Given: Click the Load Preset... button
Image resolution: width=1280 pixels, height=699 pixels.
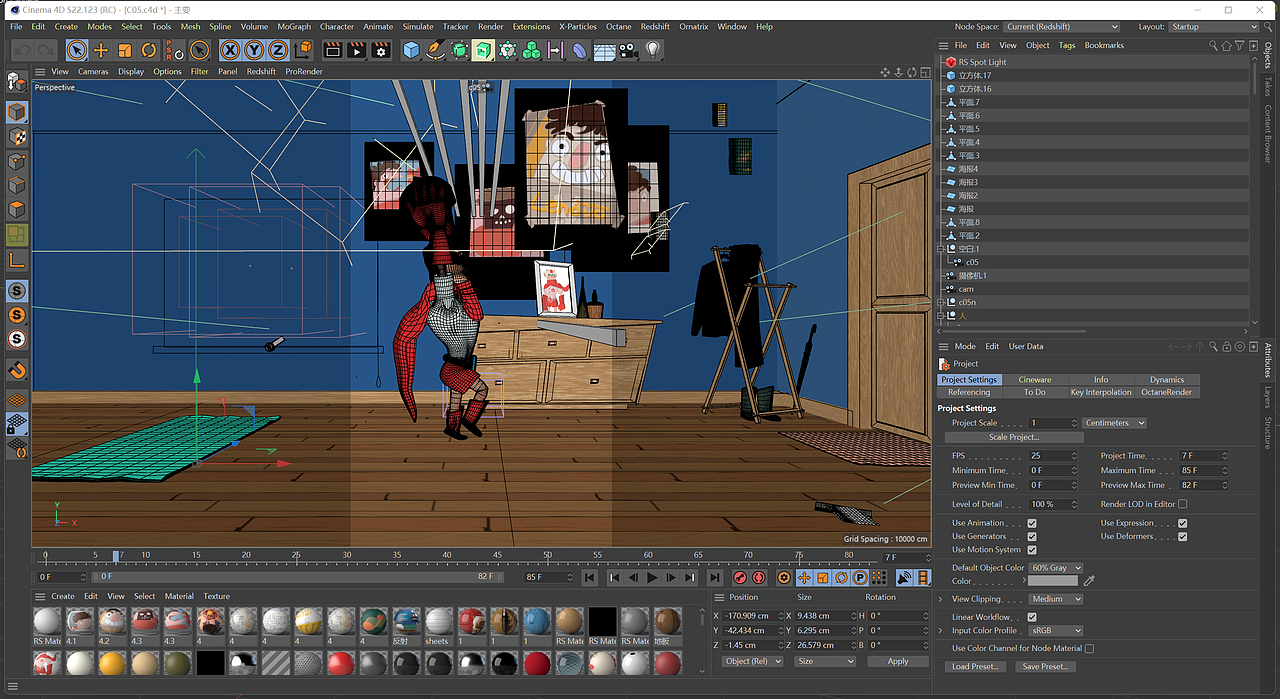Looking at the screenshot, I should tap(974, 666).
